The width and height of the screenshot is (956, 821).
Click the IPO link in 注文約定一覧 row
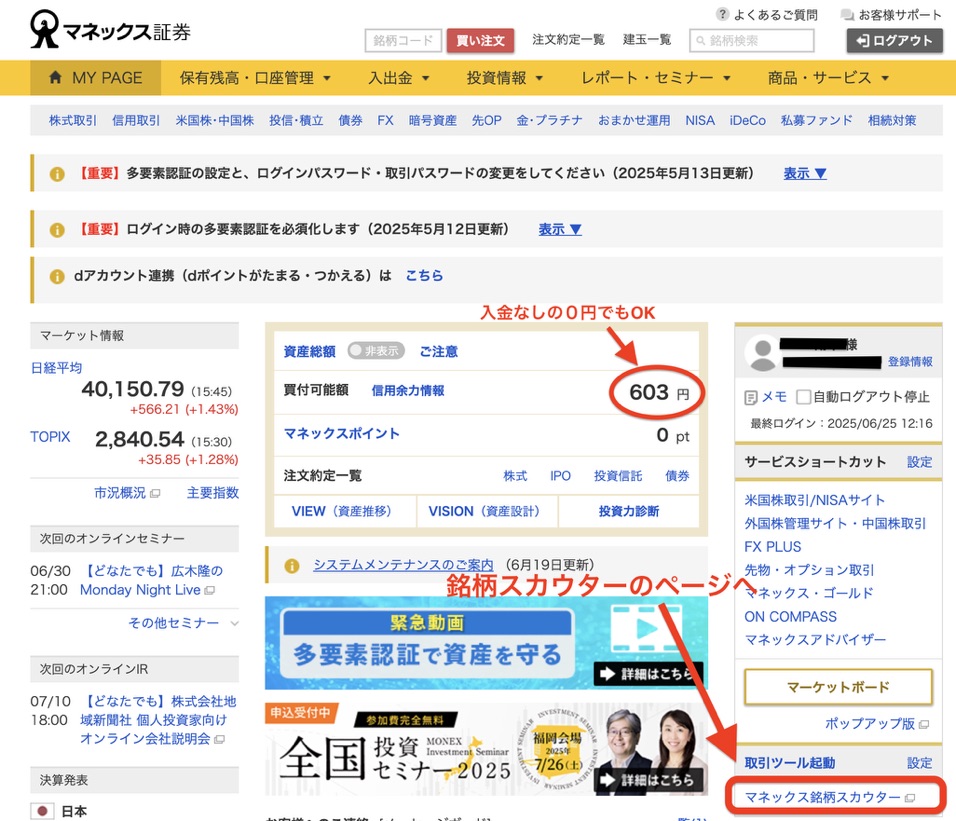pos(560,476)
